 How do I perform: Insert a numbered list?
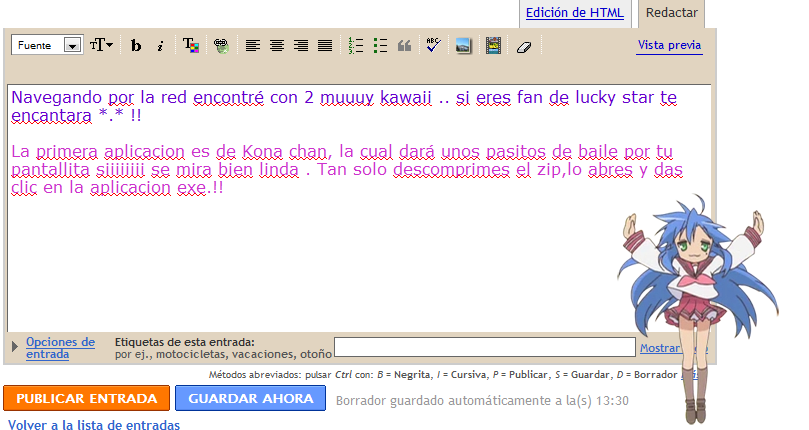(x=355, y=46)
